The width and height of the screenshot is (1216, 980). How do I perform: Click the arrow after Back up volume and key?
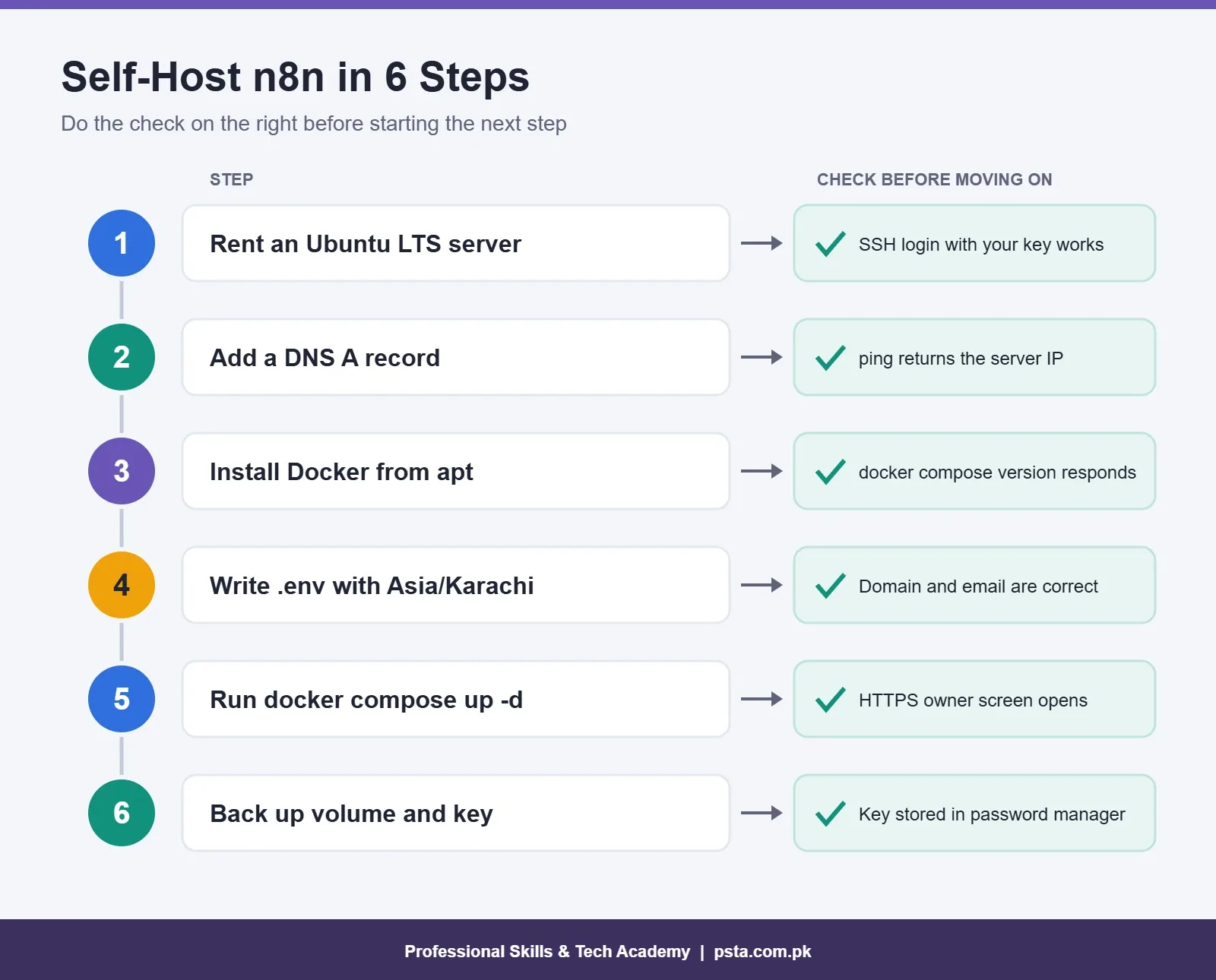762,813
